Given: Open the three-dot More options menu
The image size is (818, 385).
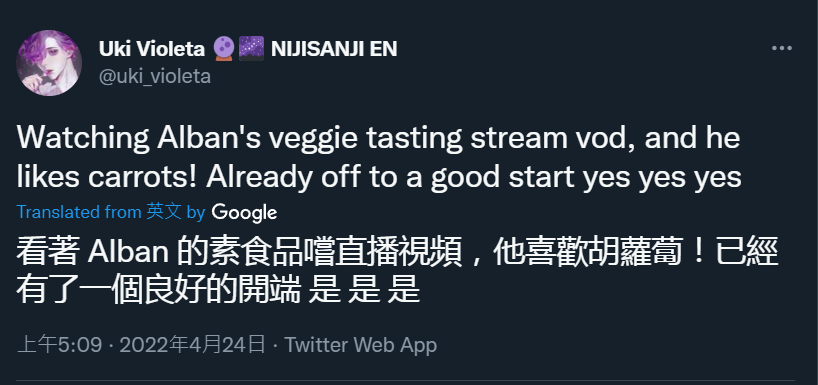Looking at the screenshot, I should [781, 49].
